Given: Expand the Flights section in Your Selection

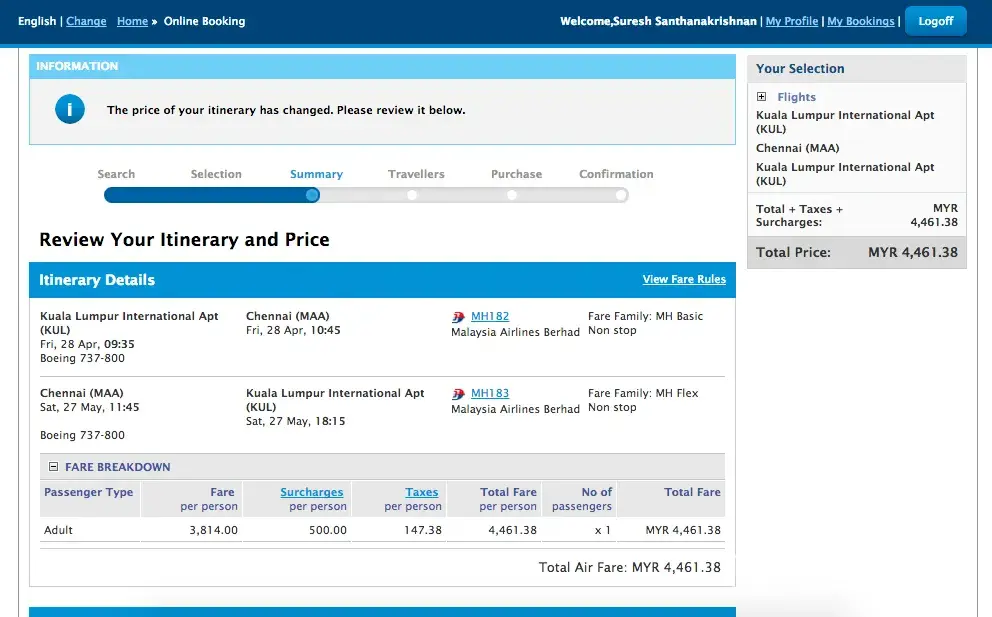Looking at the screenshot, I should pyautogui.click(x=762, y=97).
